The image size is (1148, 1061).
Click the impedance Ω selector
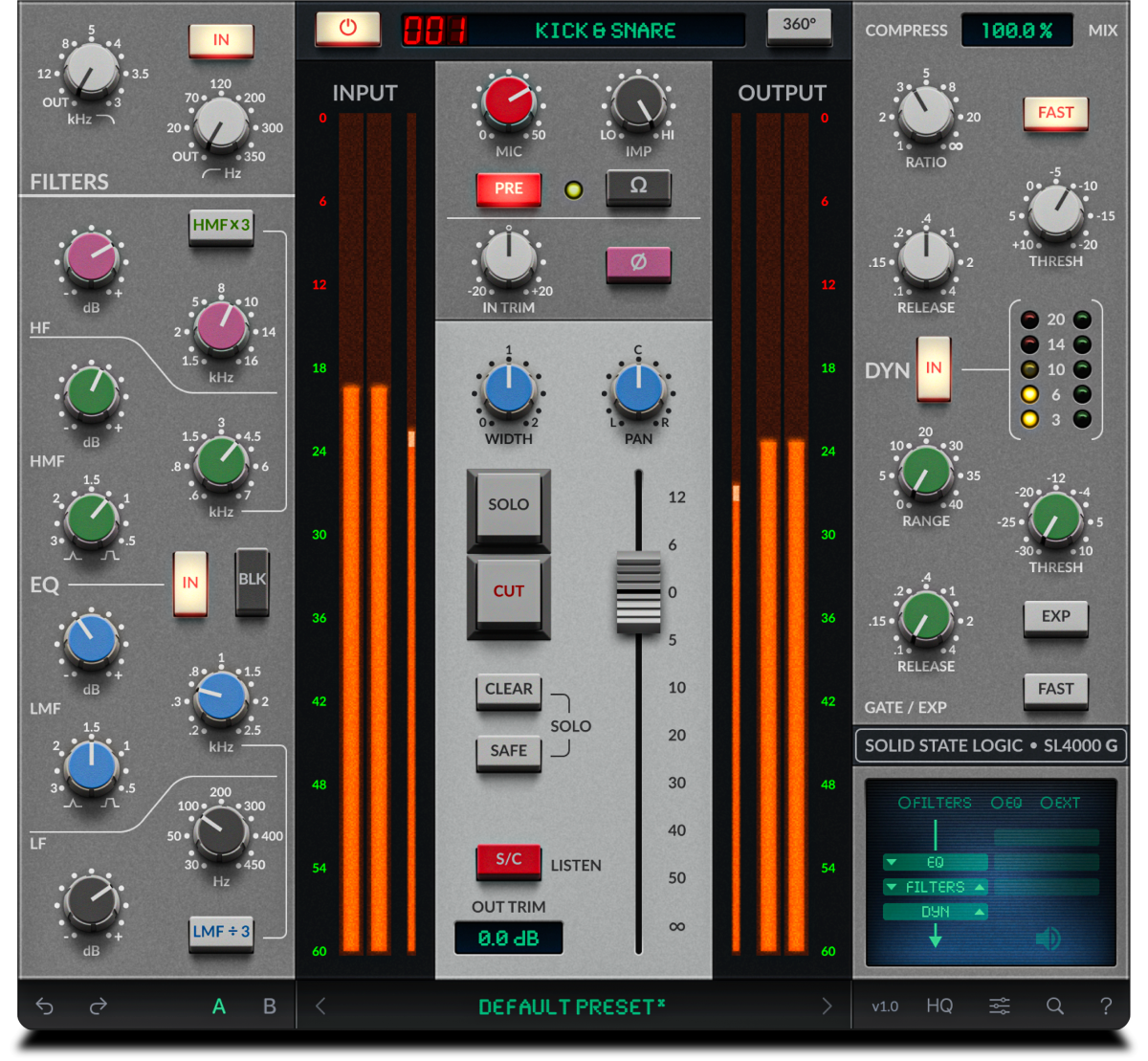coord(639,189)
